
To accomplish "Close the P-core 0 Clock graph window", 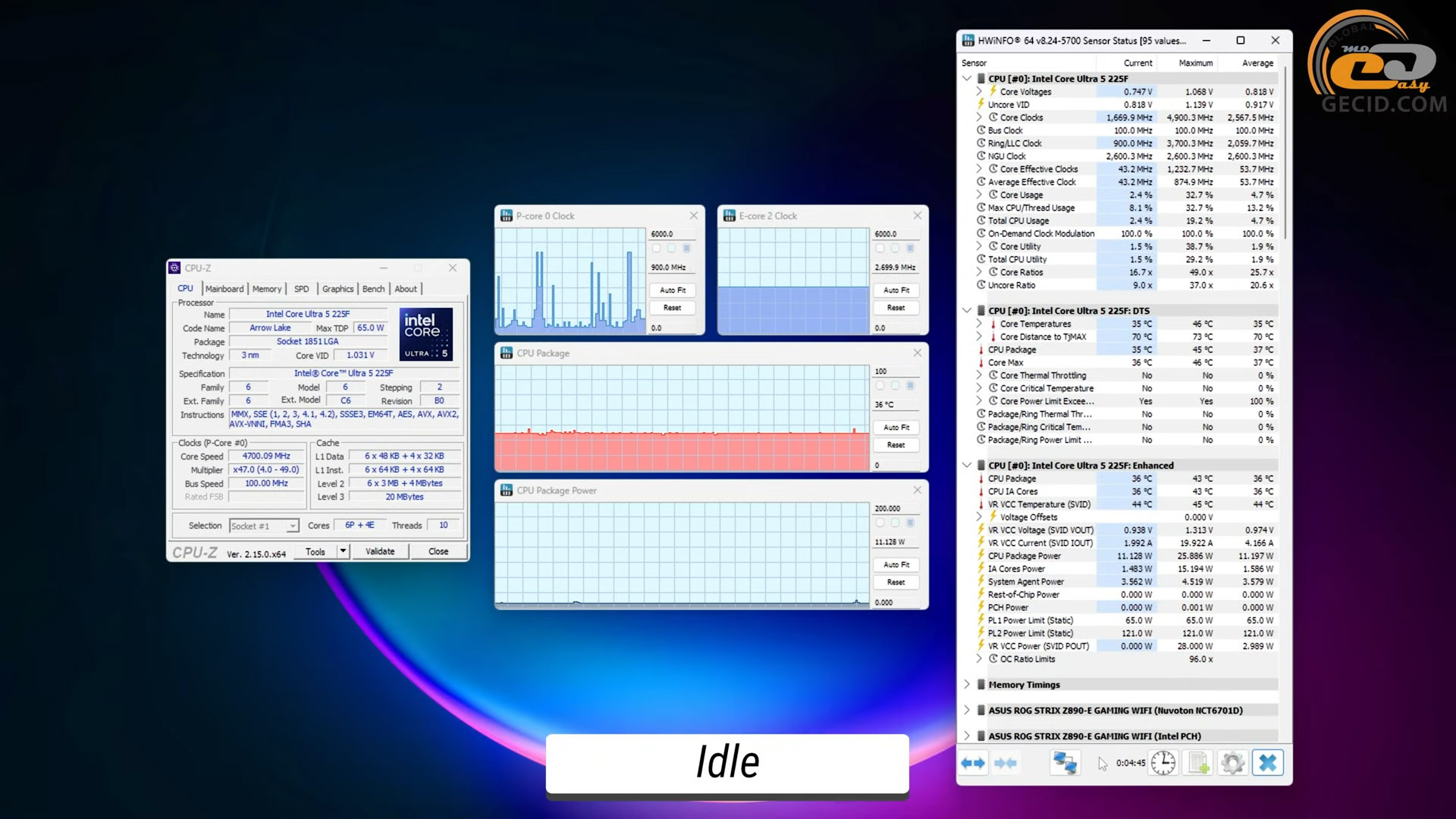I will coord(694,216).
